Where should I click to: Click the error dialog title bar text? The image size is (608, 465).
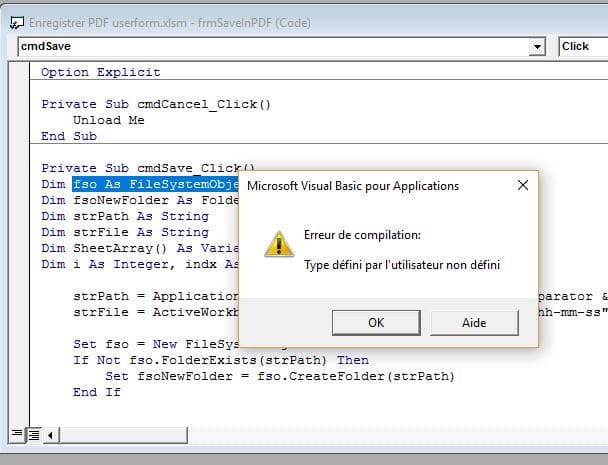point(352,185)
